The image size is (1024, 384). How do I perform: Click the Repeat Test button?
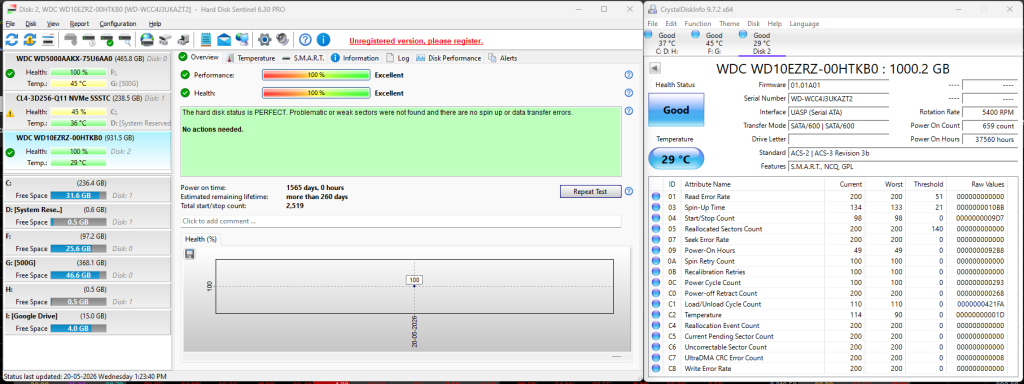[x=590, y=191]
